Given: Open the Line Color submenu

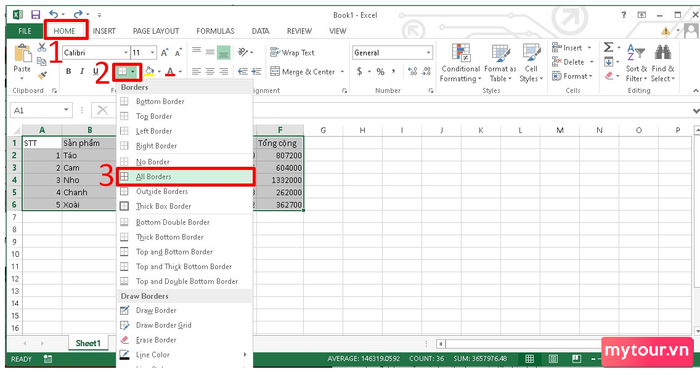Looking at the screenshot, I should click(x=185, y=355).
